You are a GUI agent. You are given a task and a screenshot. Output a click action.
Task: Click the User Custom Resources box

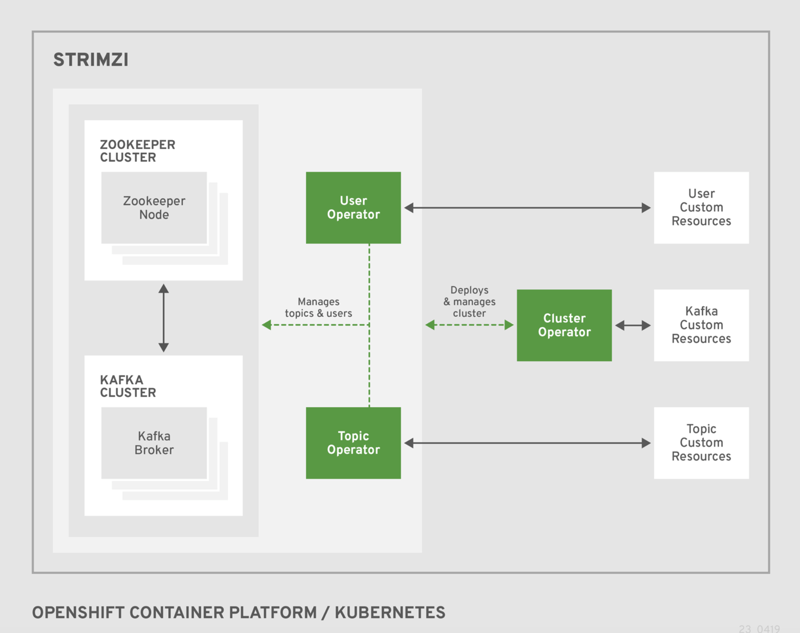[701, 207]
